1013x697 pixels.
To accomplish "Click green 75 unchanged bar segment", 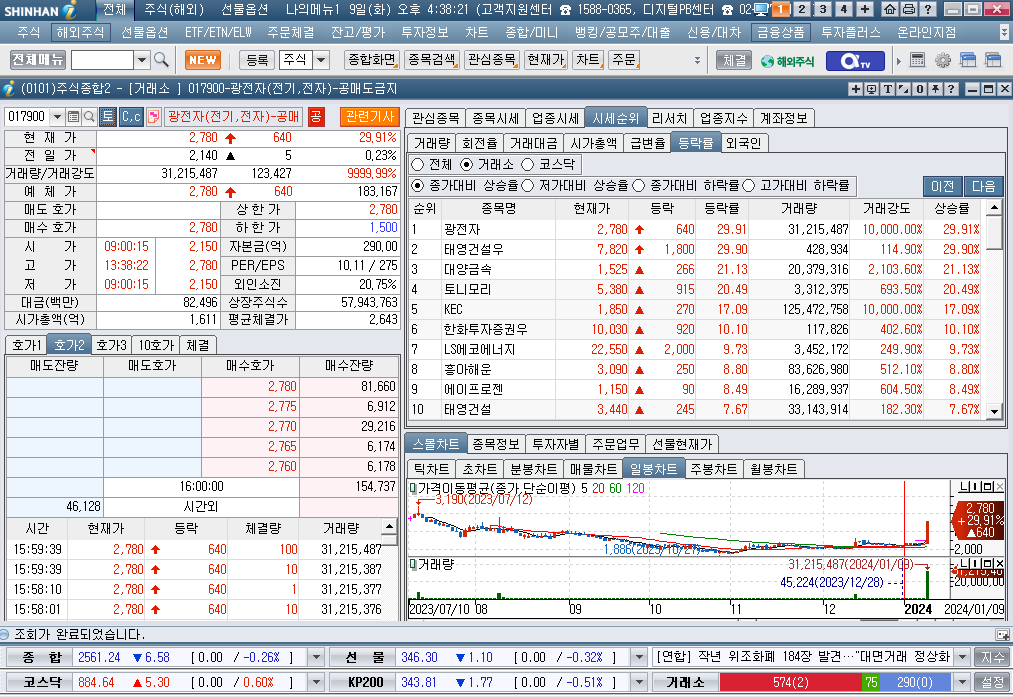I will [x=871, y=681].
